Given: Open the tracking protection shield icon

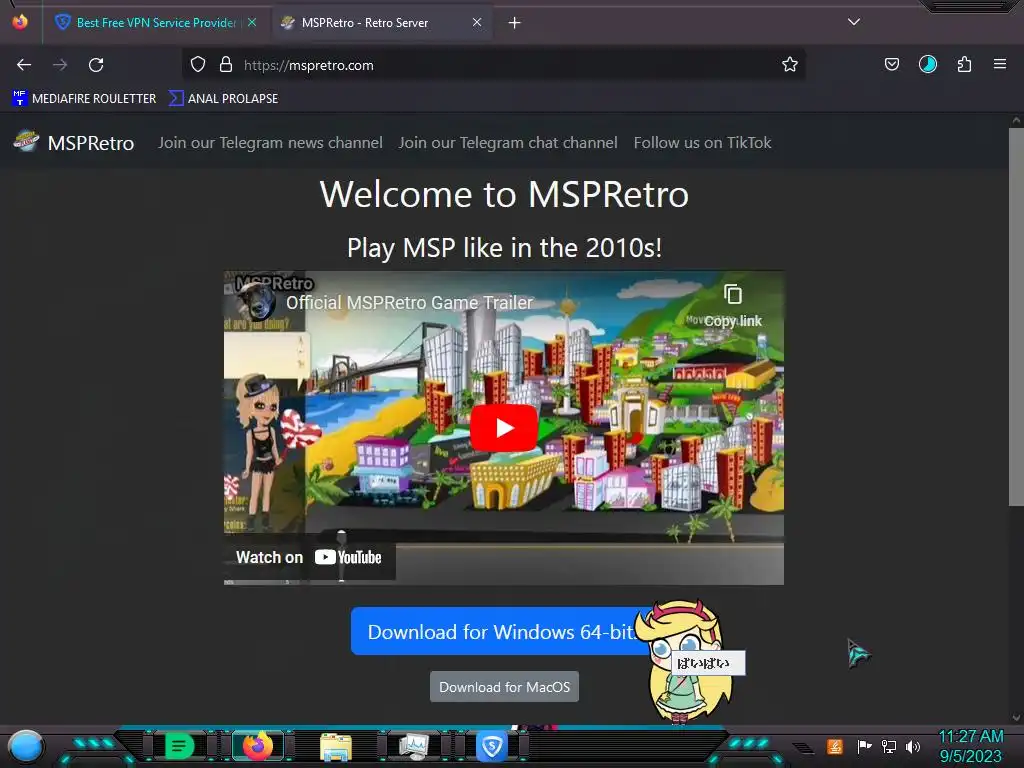Looking at the screenshot, I should click(198, 65).
